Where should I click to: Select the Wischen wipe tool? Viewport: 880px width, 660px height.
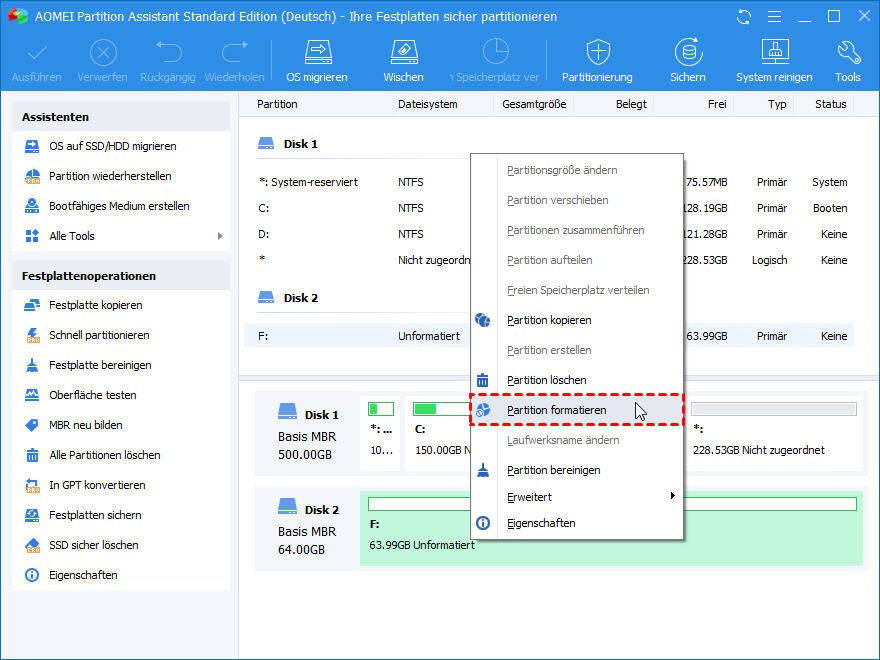point(404,61)
